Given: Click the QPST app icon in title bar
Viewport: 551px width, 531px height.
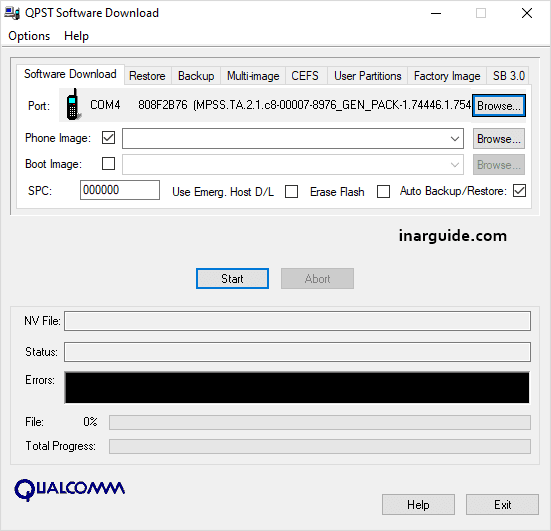Looking at the screenshot, I should [x=12, y=13].
